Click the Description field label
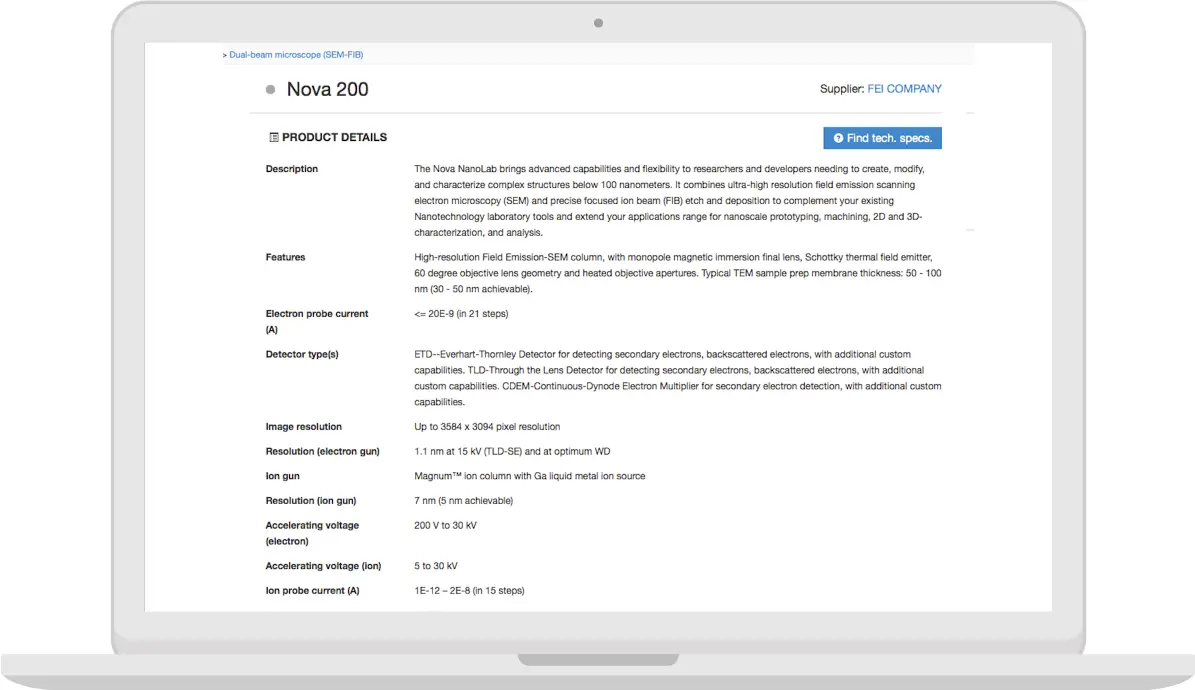The image size is (1195, 690). (x=292, y=169)
